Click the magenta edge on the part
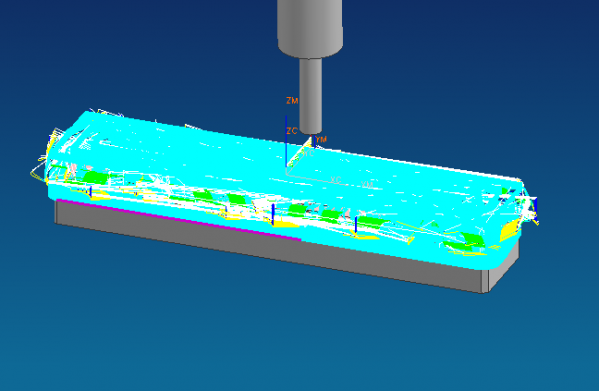Image resolution: width=599 pixels, height=391 pixels. (x=178, y=220)
